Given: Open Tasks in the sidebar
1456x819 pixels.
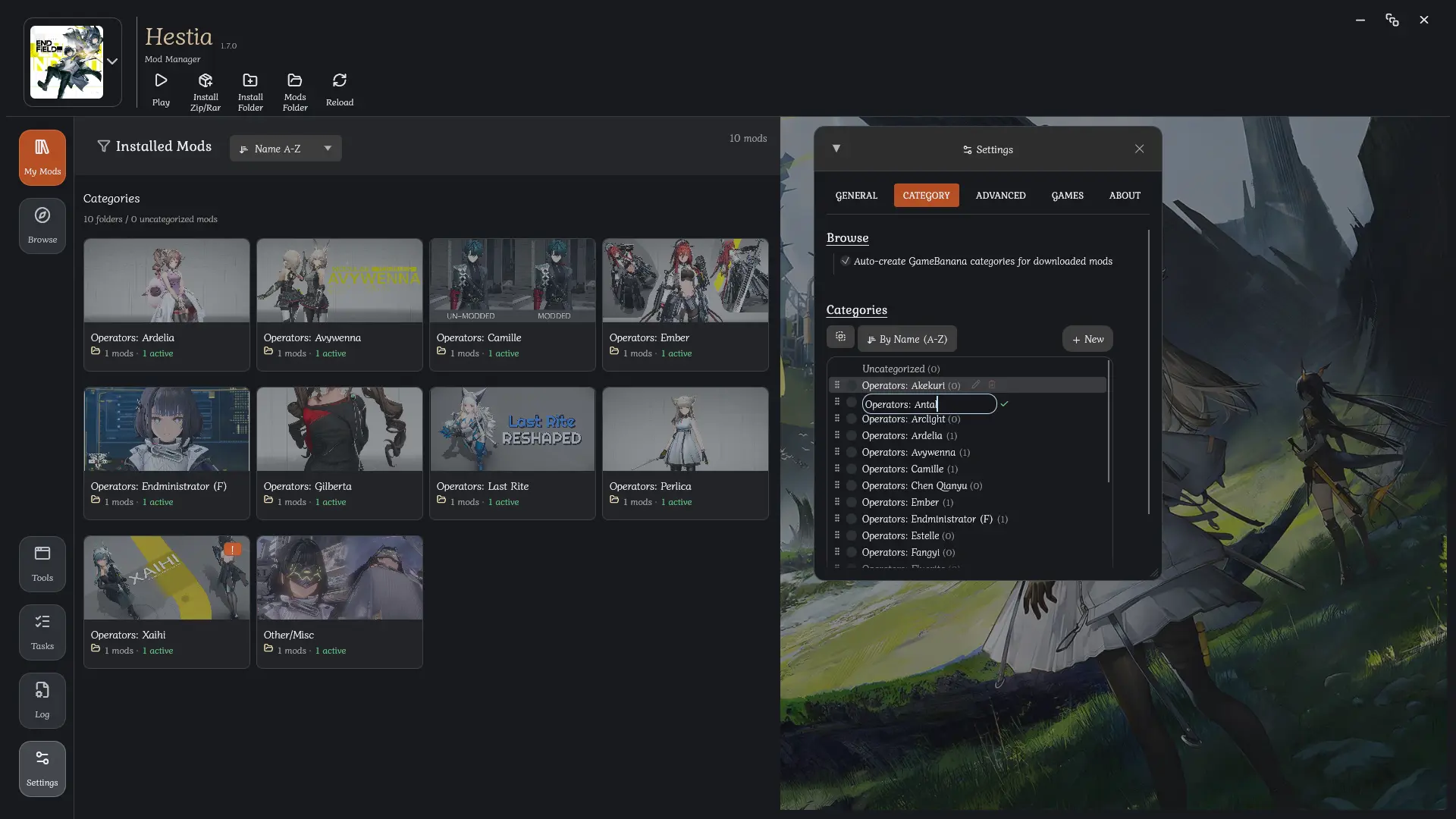Looking at the screenshot, I should [x=42, y=632].
